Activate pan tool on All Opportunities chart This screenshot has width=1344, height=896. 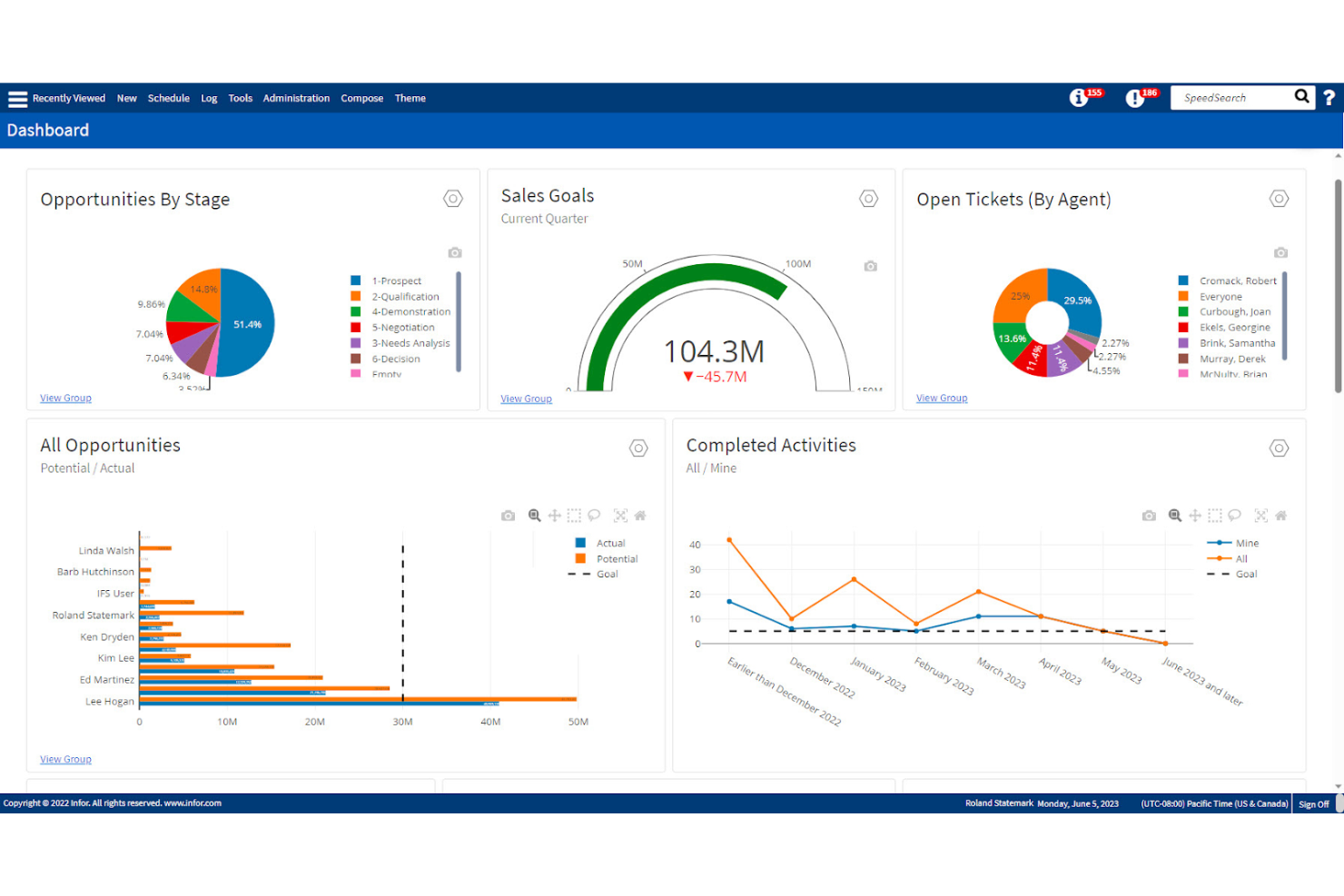click(x=554, y=515)
